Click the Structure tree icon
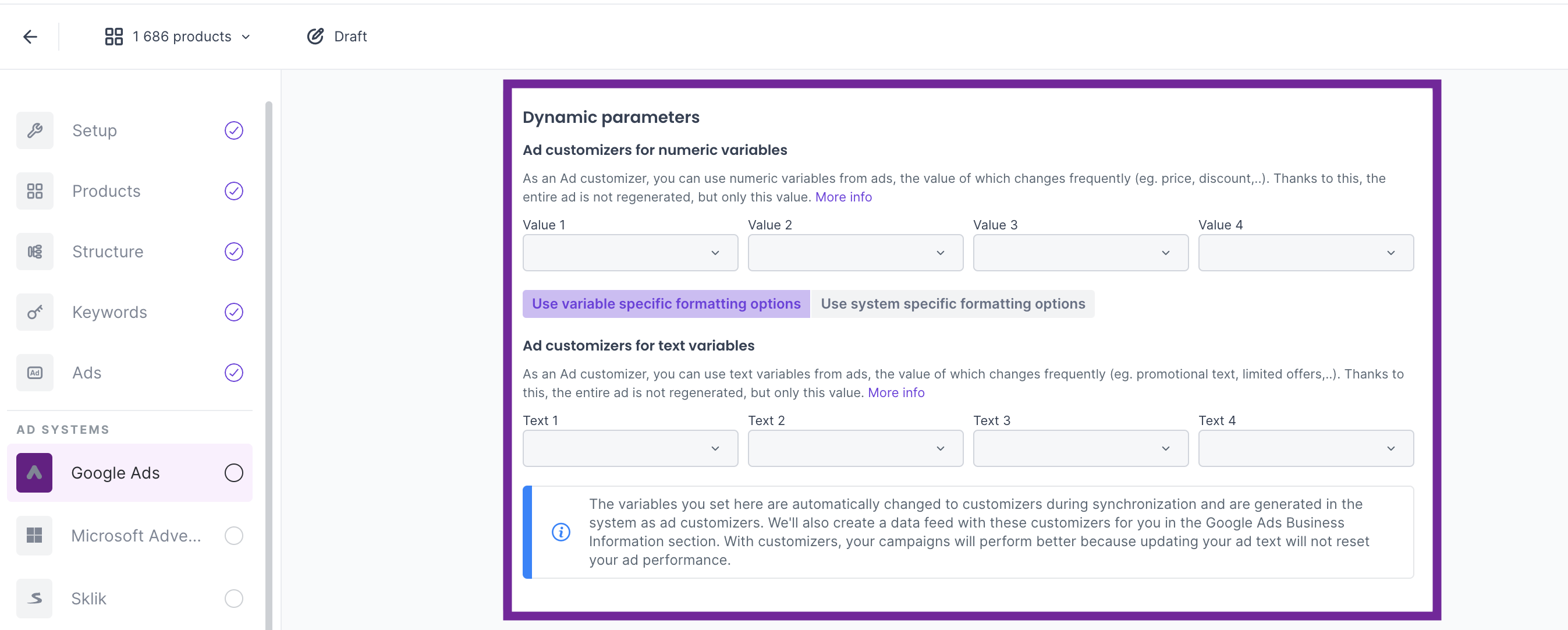1568x630 pixels. coord(35,252)
